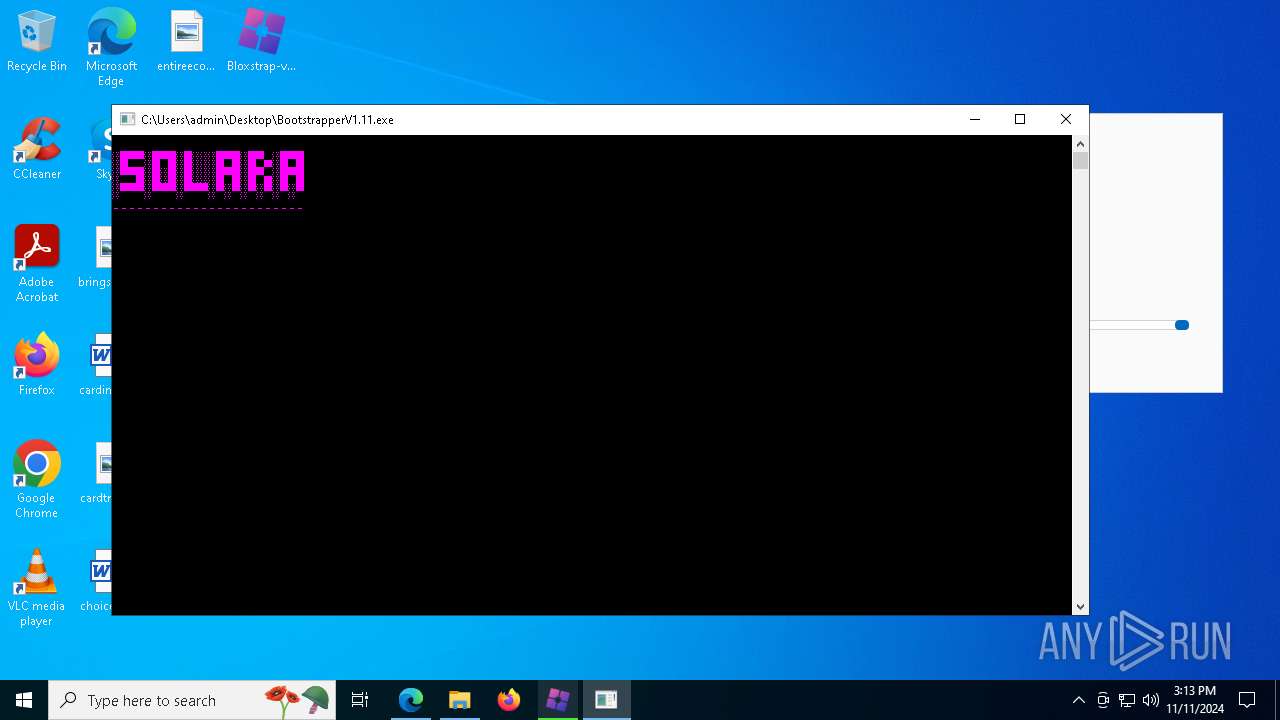Click the console scrollbar up arrow
This screenshot has height=720, width=1280.
[1080, 144]
